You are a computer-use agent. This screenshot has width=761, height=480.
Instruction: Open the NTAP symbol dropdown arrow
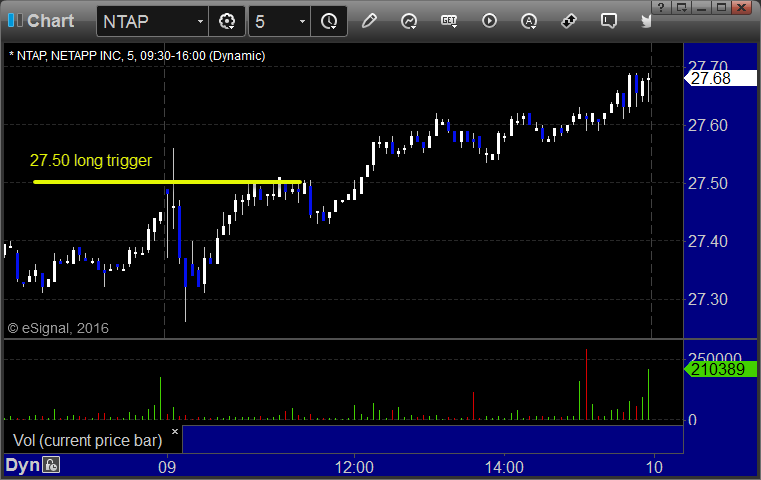[200, 22]
